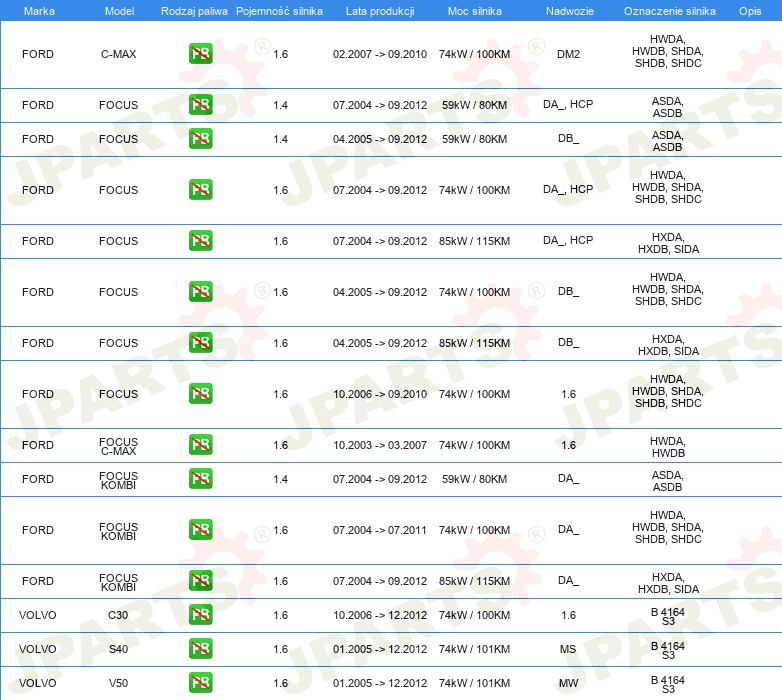The height and width of the screenshot is (700, 782).
Task: Click fuel icon in Focus 10.2006 -> 09.2010 row
Action: [x=200, y=393]
